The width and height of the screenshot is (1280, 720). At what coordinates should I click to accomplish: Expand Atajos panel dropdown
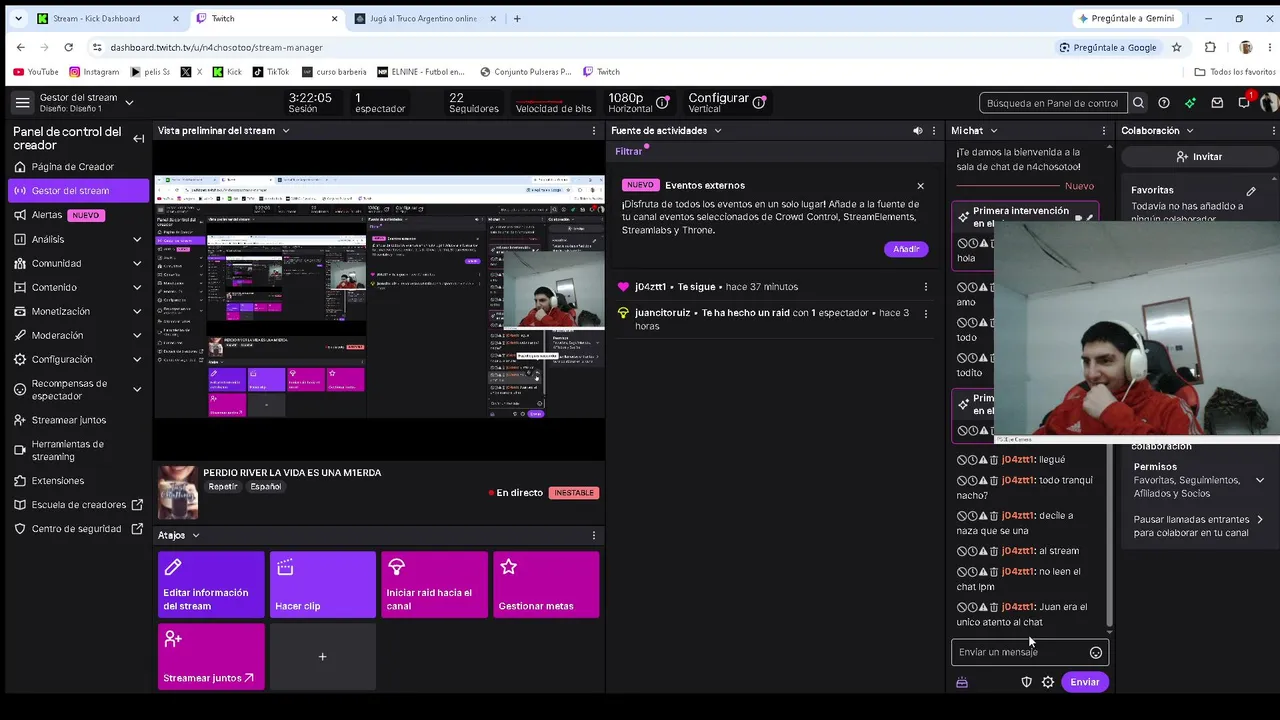pos(195,535)
